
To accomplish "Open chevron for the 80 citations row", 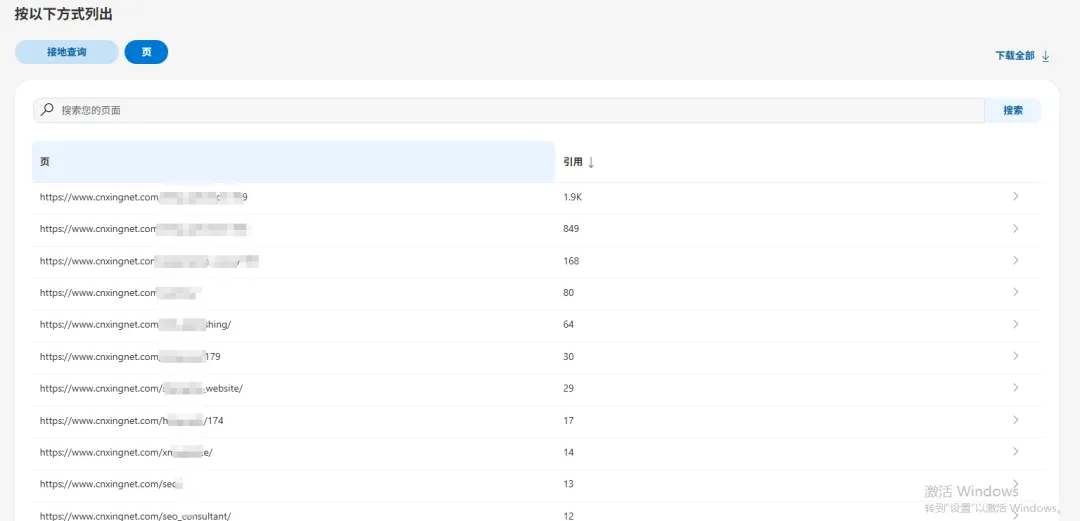I will [1015, 292].
